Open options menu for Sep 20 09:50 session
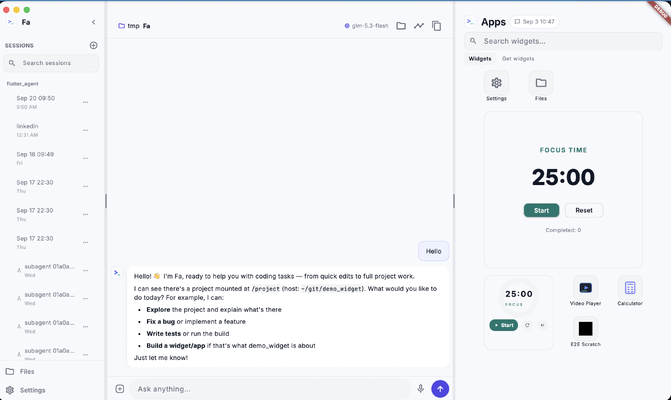671x400 pixels. 86,102
